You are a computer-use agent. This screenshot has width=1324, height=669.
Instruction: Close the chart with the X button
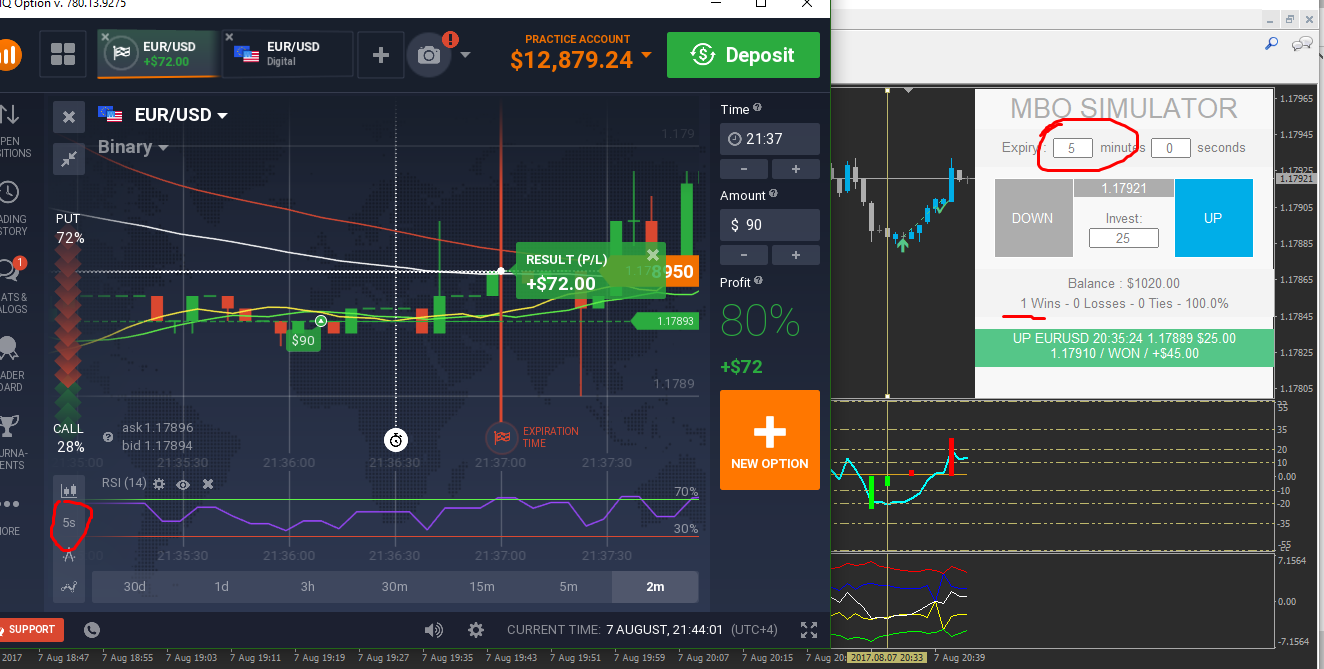pos(68,117)
